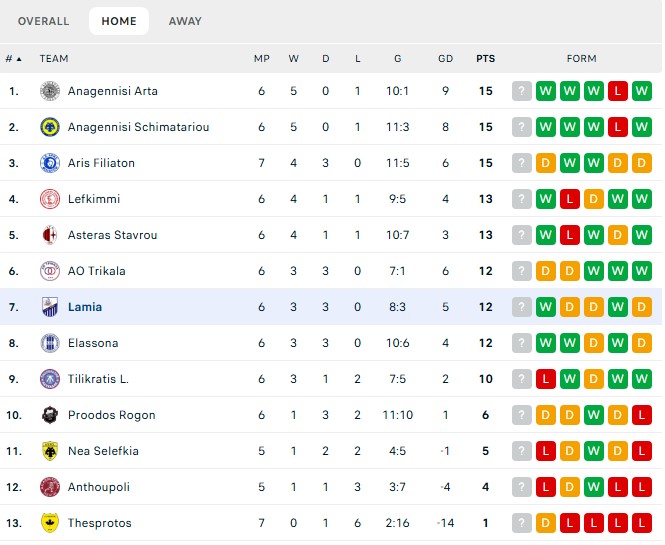The width and height of the screenshot is (665, 545).
Task: Open the AO Trikala team page
Action: point(96,271)
